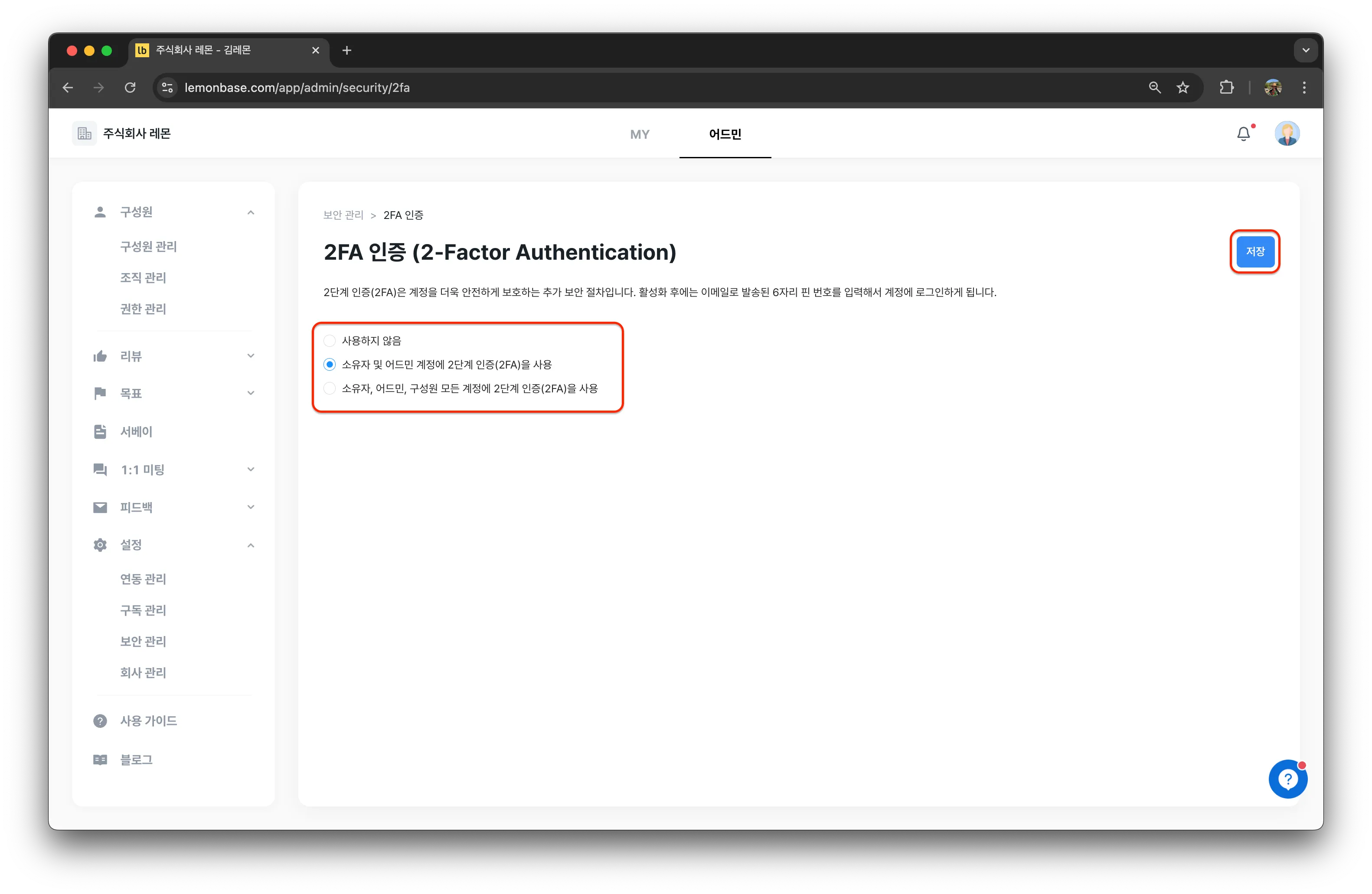This screenshot has height=894, width=1372.
Task: Switch to the 어드민 tab
Action: [725, 134]
